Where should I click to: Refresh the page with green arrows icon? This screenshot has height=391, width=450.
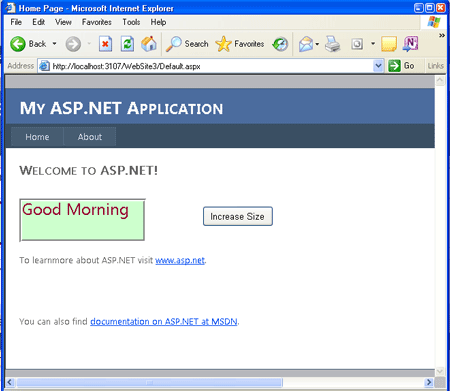(x=127, y=44)
